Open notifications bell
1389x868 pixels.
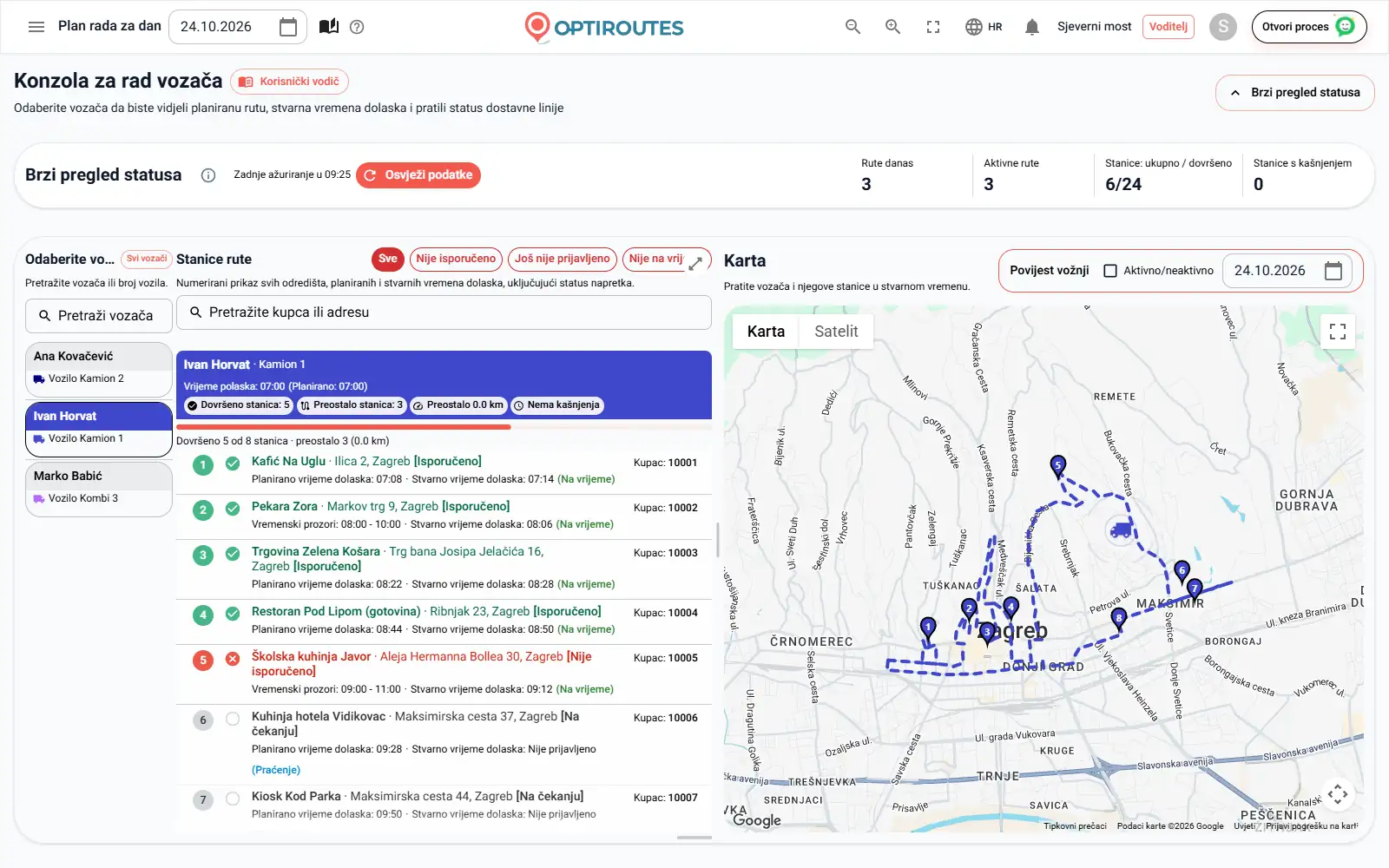pos(1032,27)
